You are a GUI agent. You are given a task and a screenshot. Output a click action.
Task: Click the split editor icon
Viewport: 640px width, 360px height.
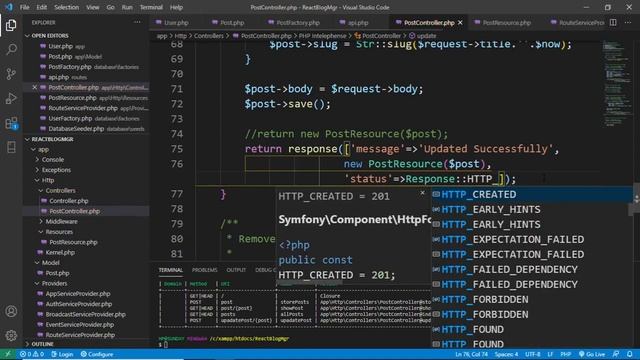tap(613, 22)
